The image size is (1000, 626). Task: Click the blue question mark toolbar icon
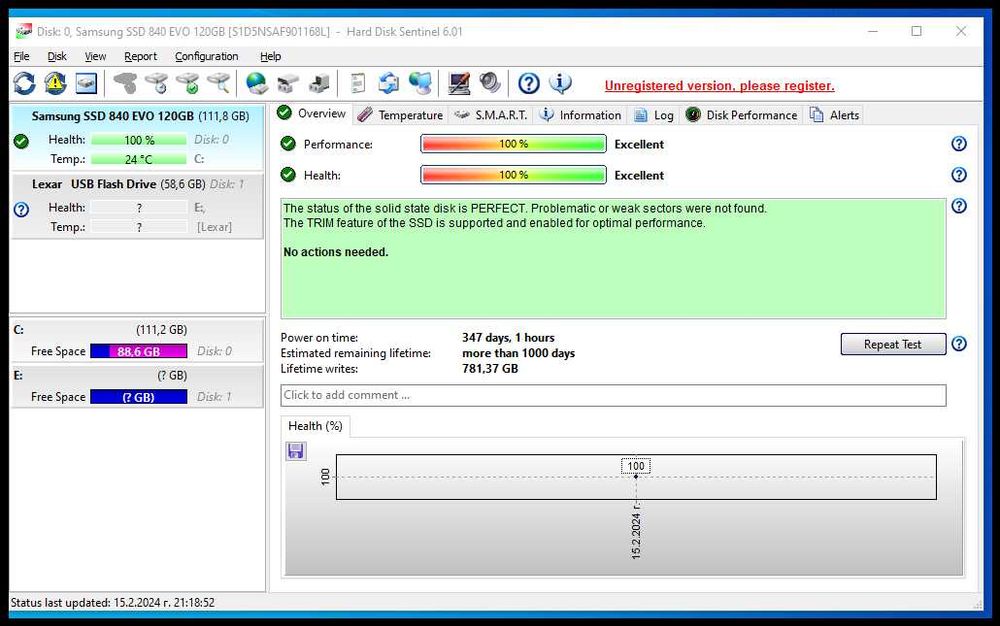pyautogui.click(x=529, y=84)
